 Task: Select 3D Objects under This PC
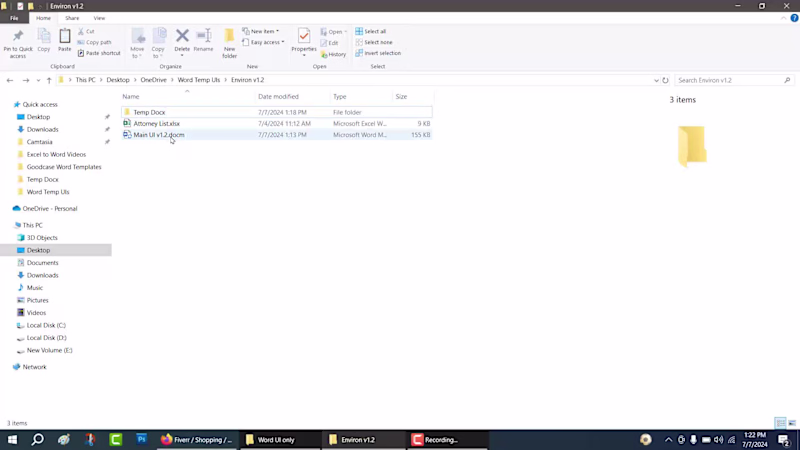42,238
